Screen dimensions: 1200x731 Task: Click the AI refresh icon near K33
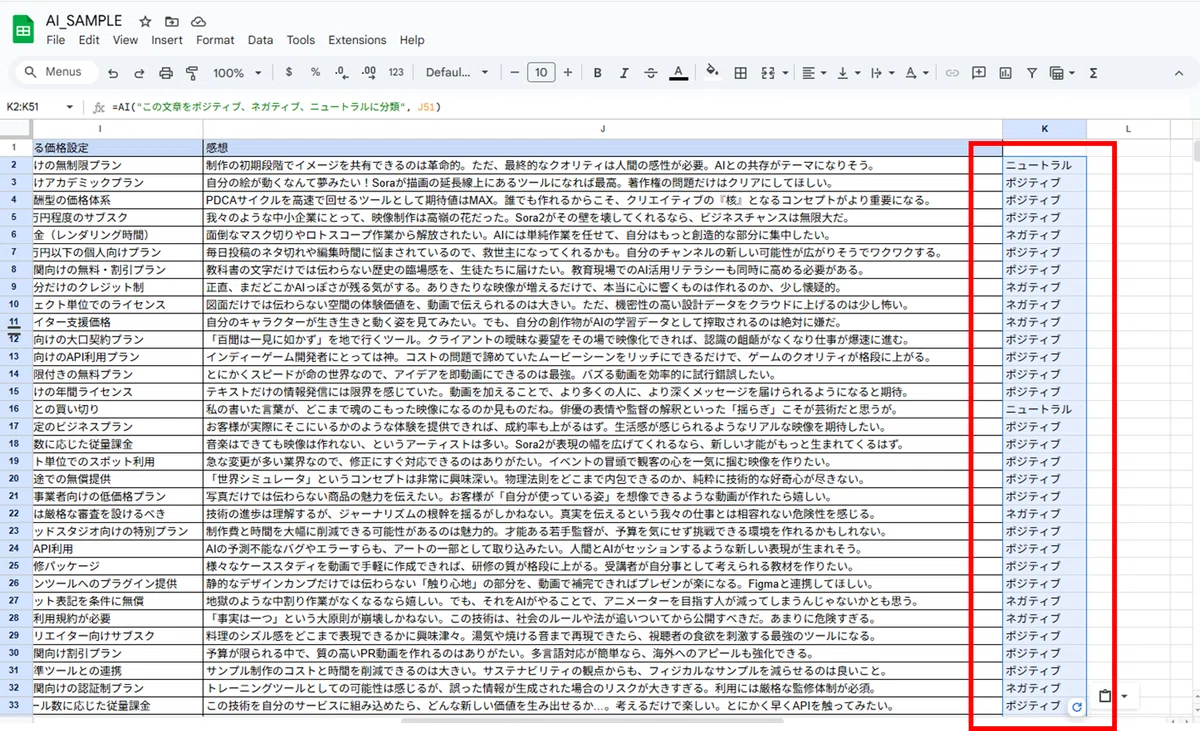pyautogui.click(x=1077, y=707)
